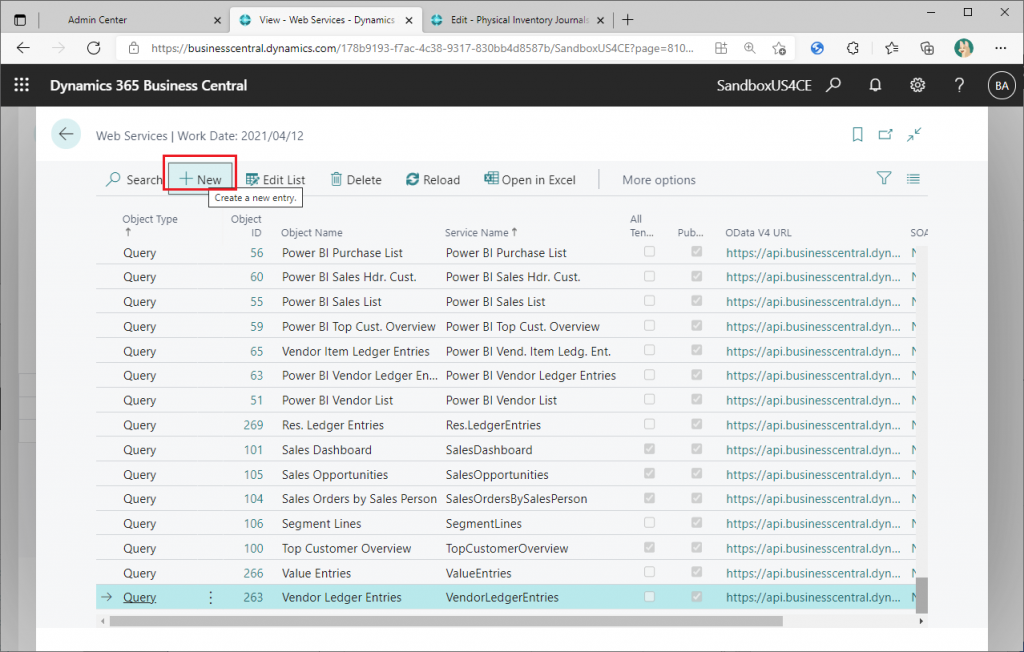Toggle All Tenants checkbox for Sales Dashboard
Screen dimensions: 1024x652
649,449
